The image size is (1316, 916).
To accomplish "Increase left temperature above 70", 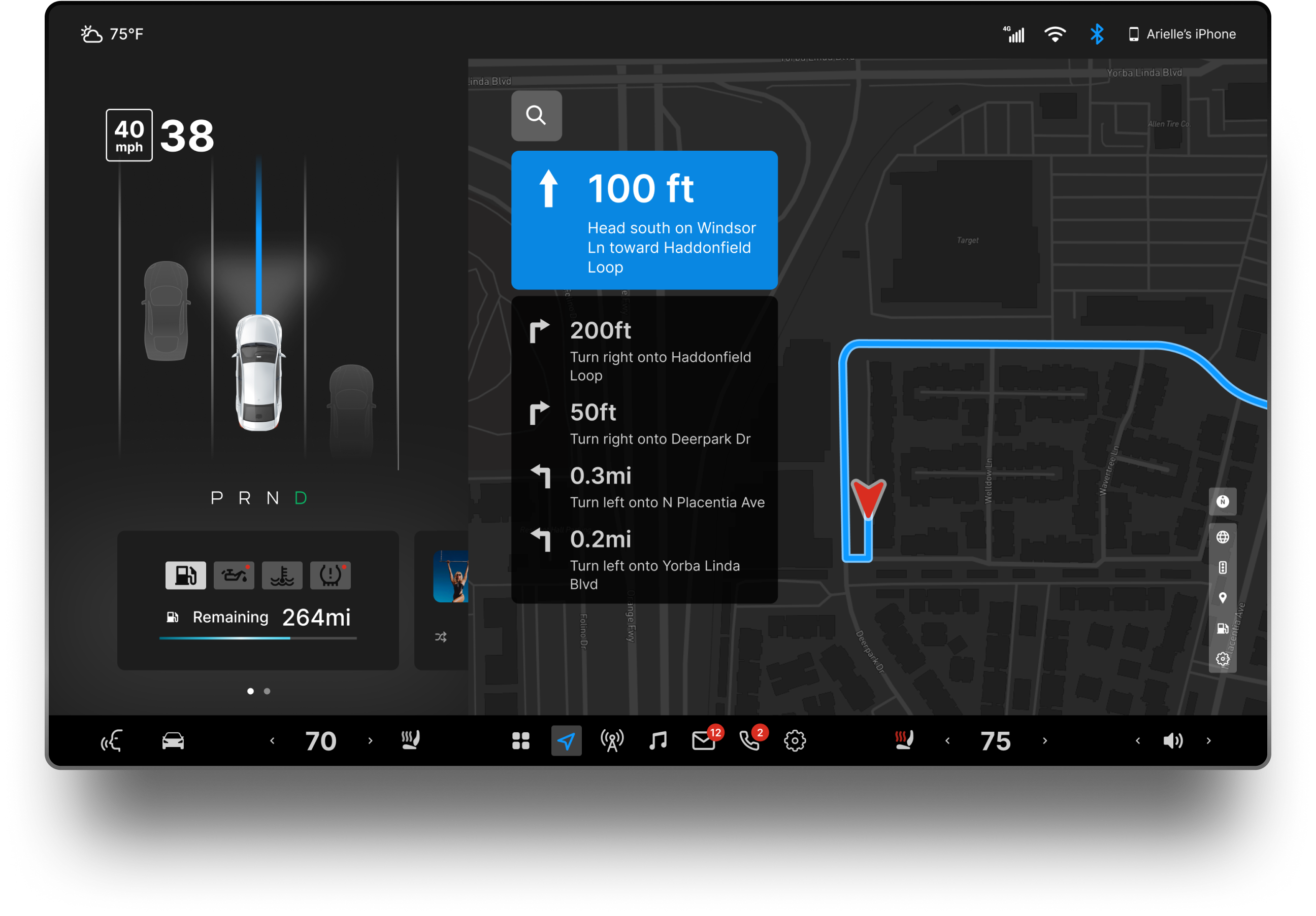I will (x=370, y=740).
